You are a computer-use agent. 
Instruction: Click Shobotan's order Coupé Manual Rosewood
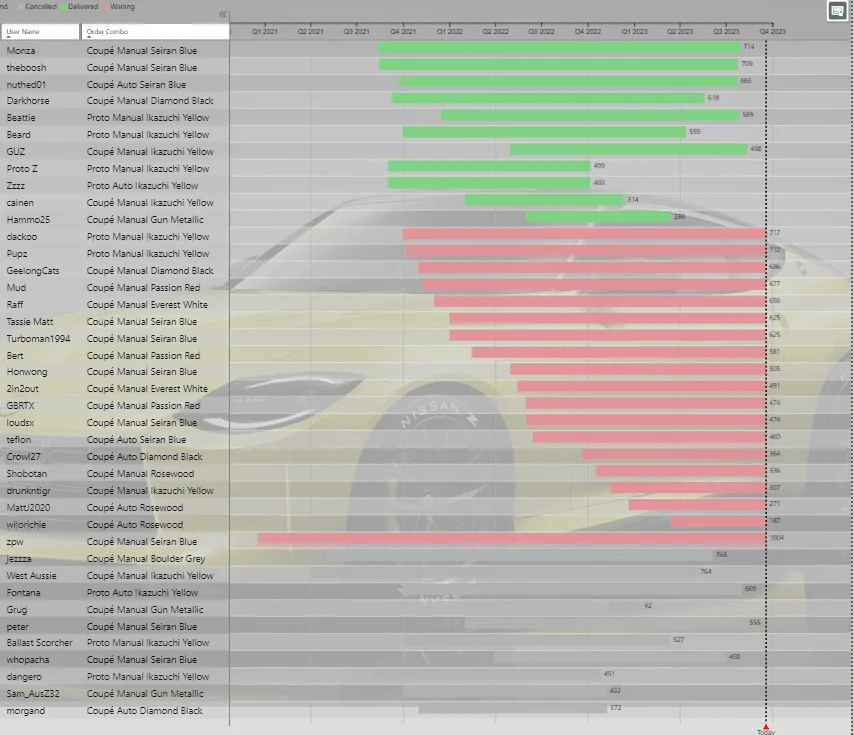[140, 474]
